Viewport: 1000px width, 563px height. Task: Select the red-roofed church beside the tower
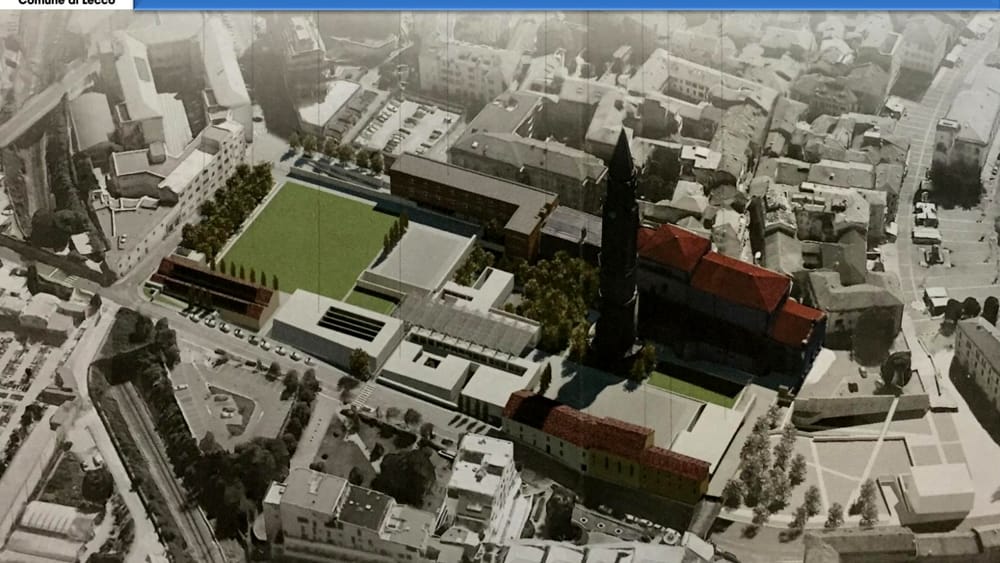click(x=730, y=300)
